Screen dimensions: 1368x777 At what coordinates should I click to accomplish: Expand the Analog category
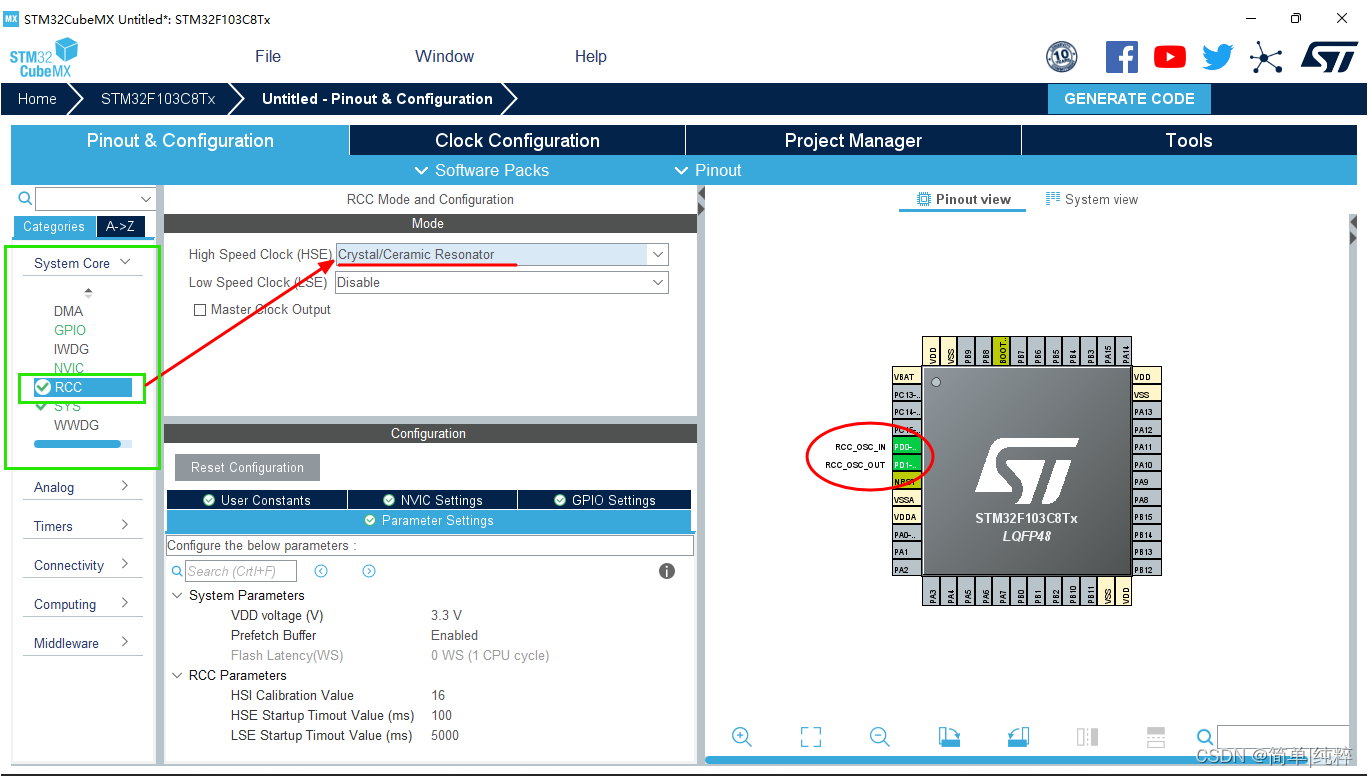[125, 486]
